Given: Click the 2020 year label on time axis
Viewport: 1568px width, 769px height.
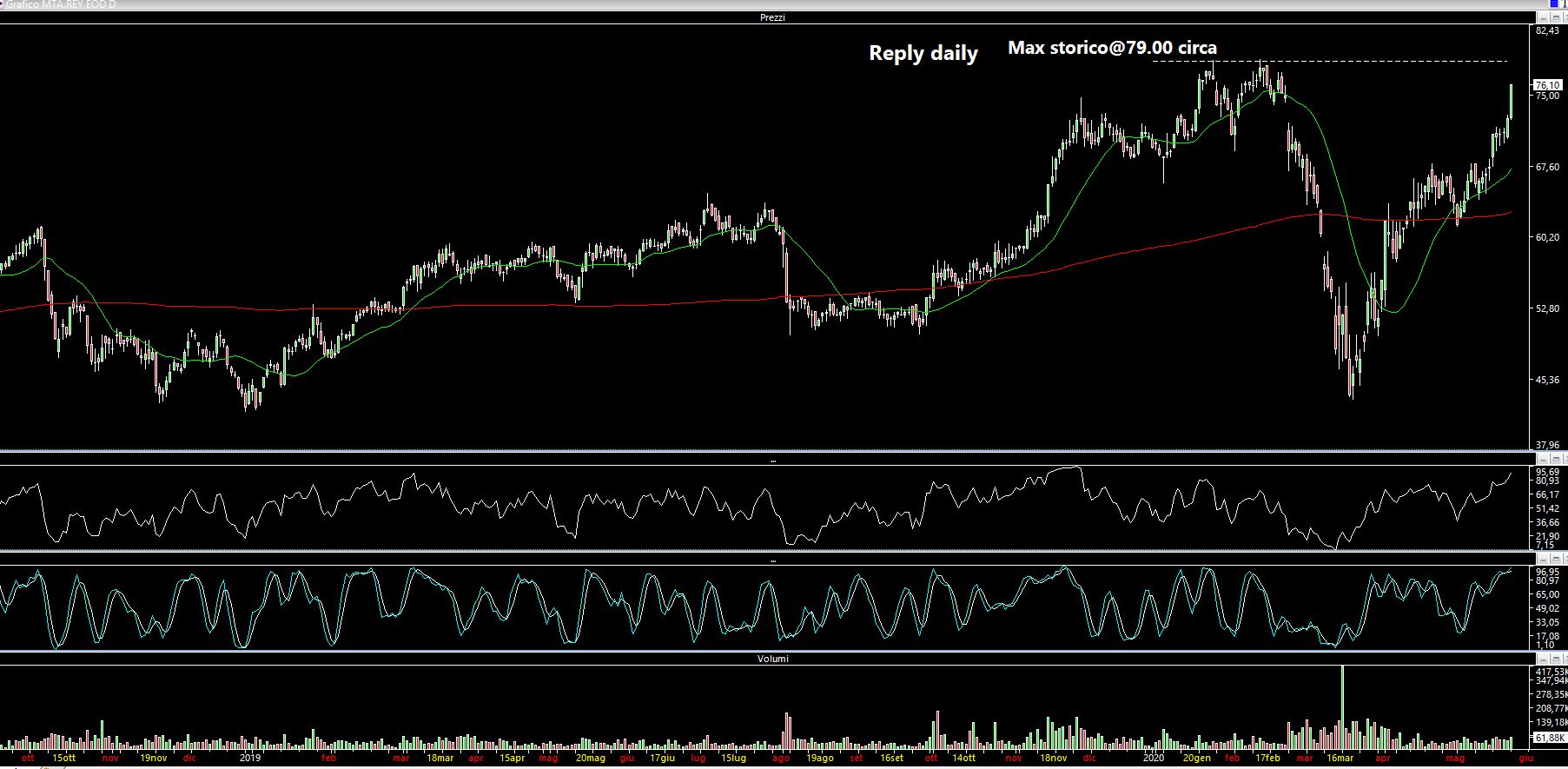Looking at the screenshot, I should click(x=1153, y=758).
